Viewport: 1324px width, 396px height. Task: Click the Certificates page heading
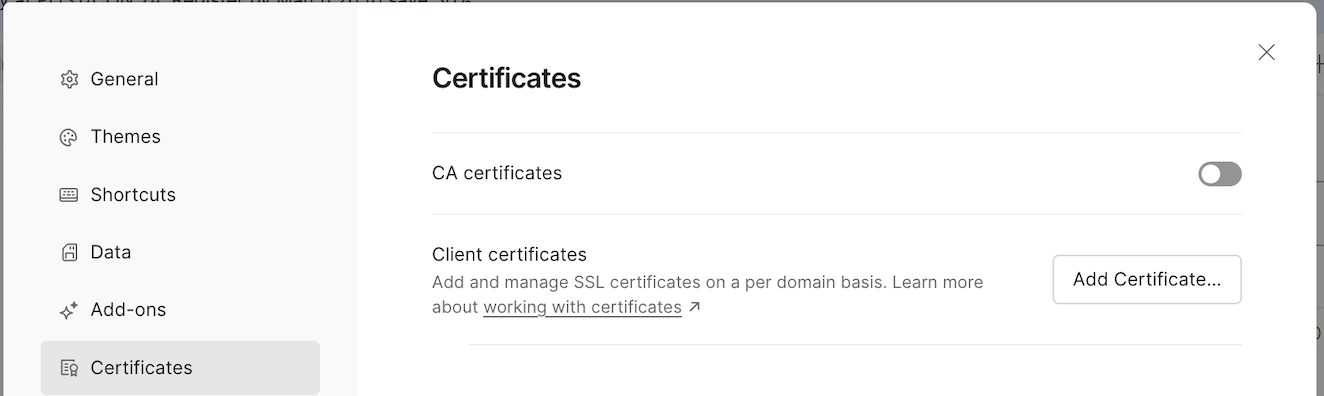(506, 78)
